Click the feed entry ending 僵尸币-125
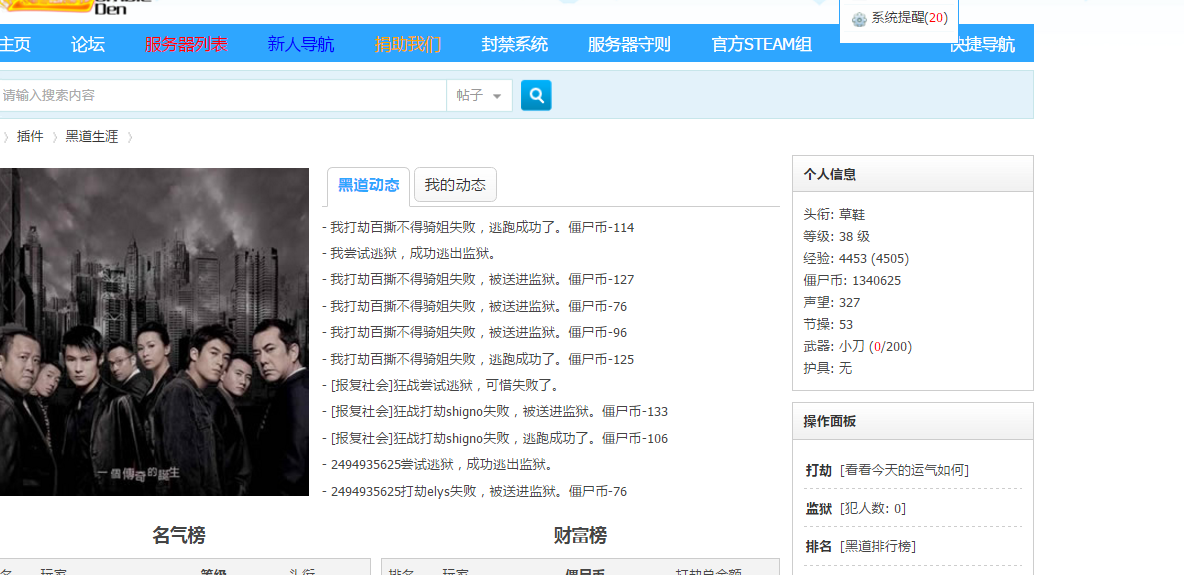 tap(478, 359)
